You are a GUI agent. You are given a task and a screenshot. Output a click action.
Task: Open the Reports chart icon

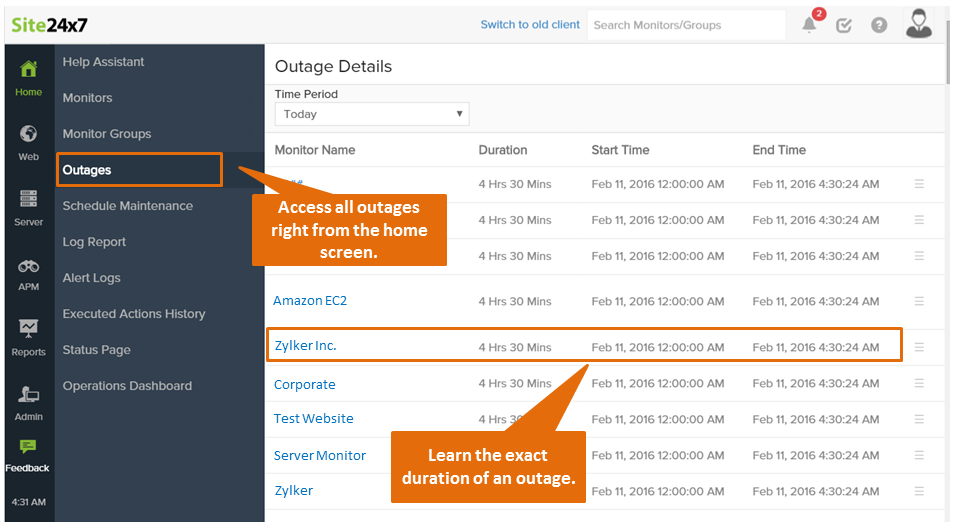(29, 328)
